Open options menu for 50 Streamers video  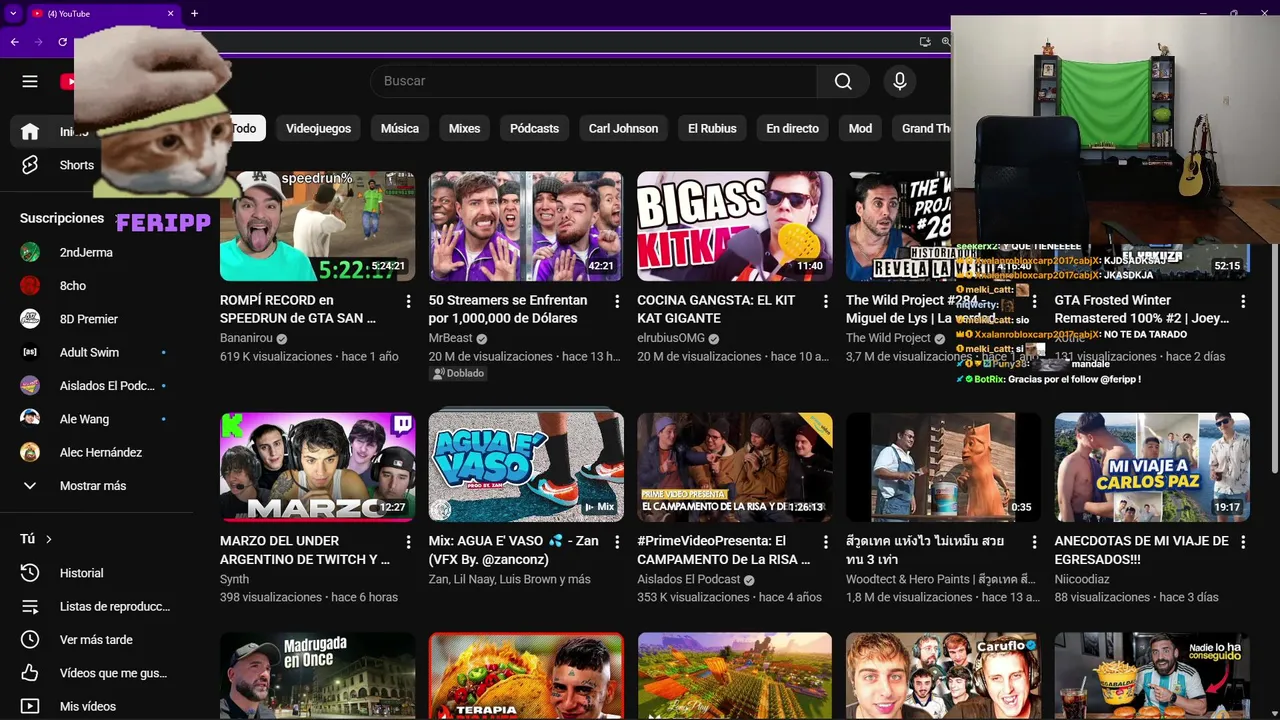[x=617, y=301]
